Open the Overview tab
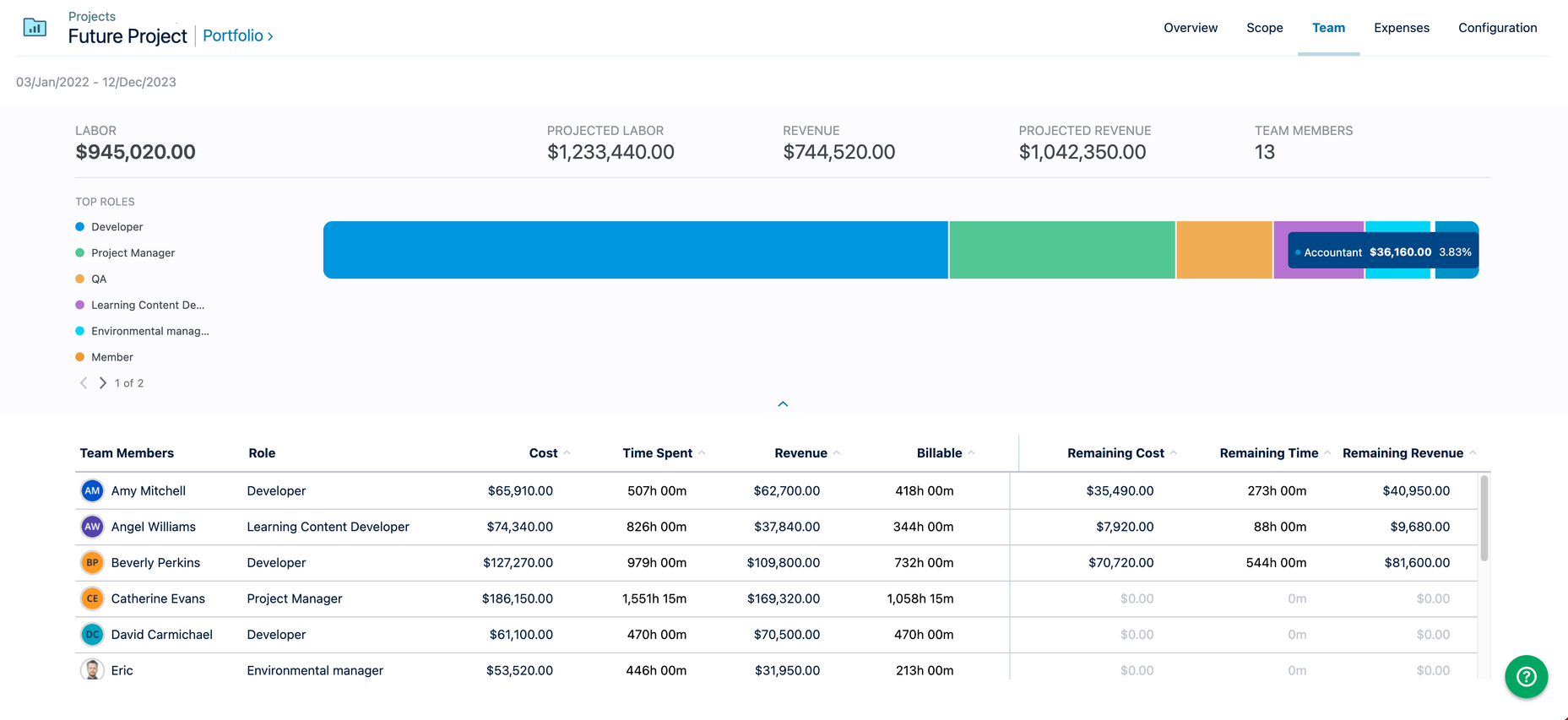The image size is (1568, 720). click(1190, 28)
